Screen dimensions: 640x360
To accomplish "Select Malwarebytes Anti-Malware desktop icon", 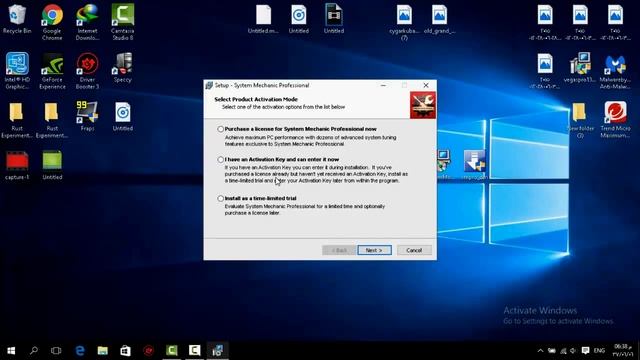I will click(615, 72).
